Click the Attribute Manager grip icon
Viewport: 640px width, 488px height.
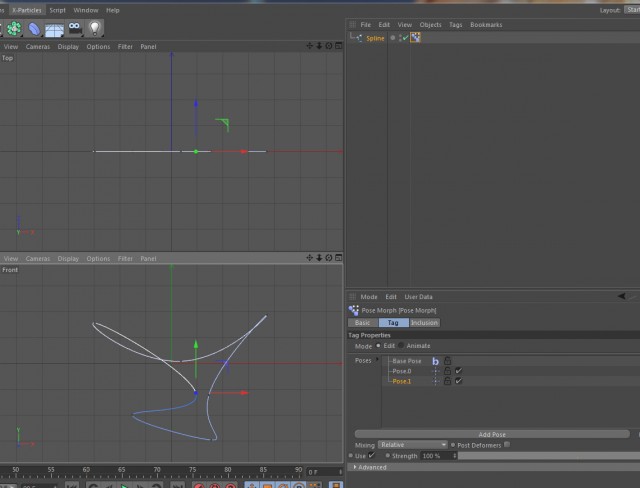[x=353, y=297]
